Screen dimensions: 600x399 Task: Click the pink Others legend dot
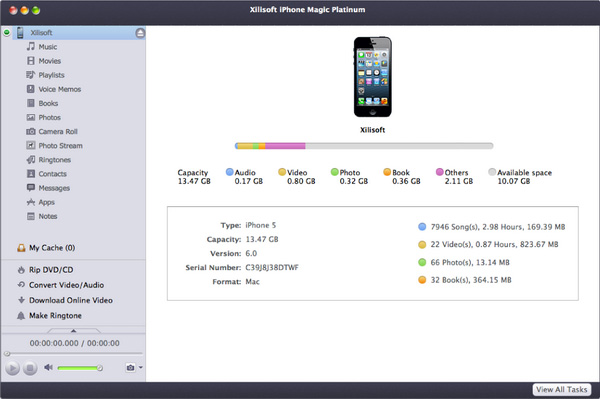point(440,172)
